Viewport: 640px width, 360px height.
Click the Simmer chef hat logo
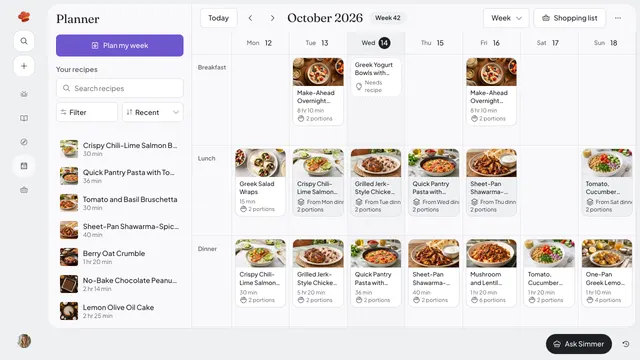tap(24, 17)
